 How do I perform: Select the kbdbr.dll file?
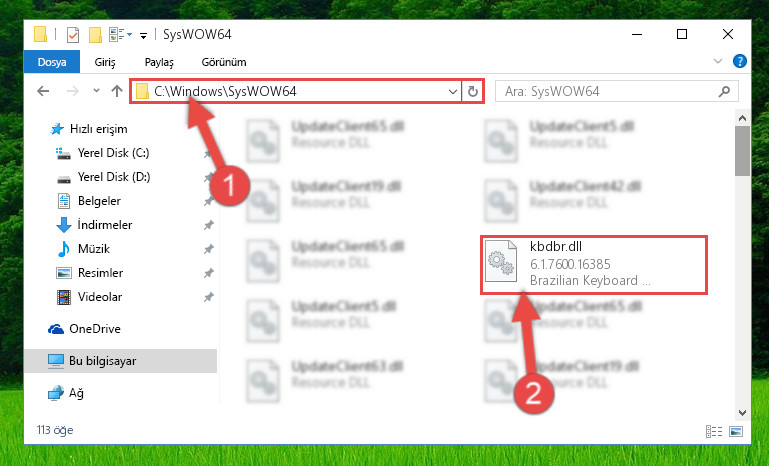click(x=593, y=264)
